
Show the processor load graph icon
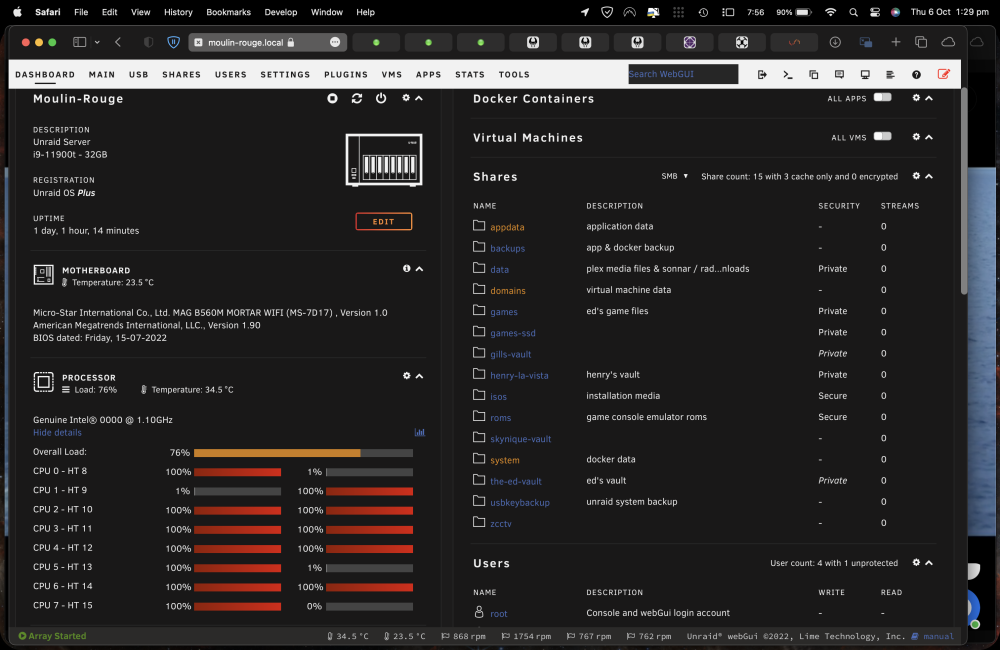coord(419,432)
